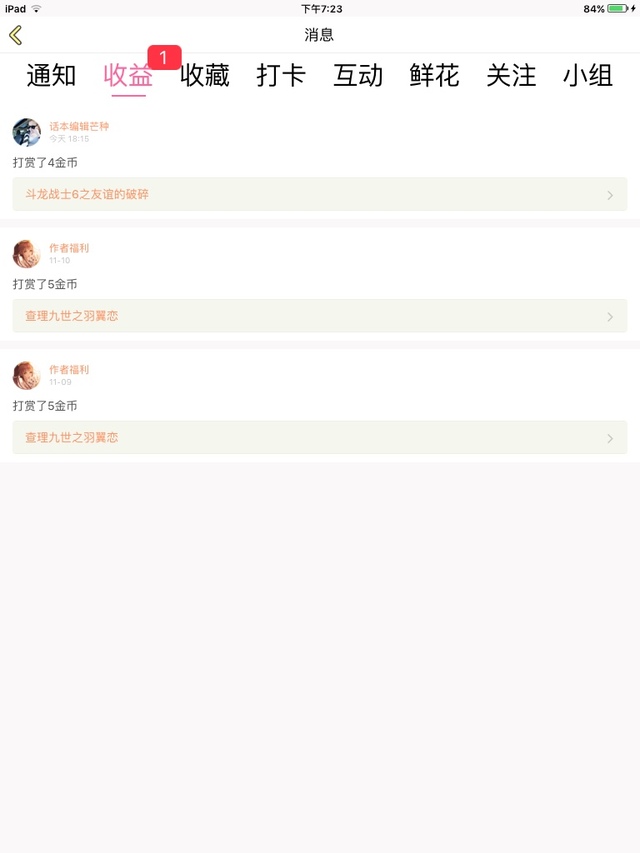The height and width of the screenshot is (853, 640).
Task: Open chevron on 11-09 查理九世之羽翼恋 card
Action: click(x=610, y=438)
